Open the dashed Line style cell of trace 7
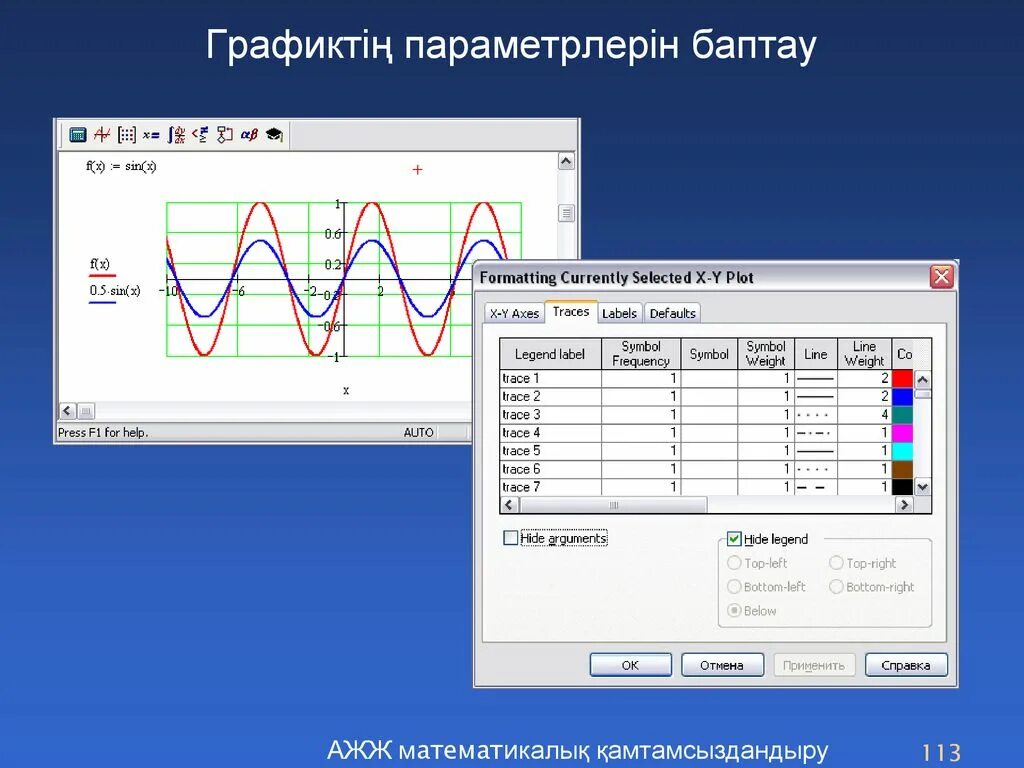 pos(816,487)
